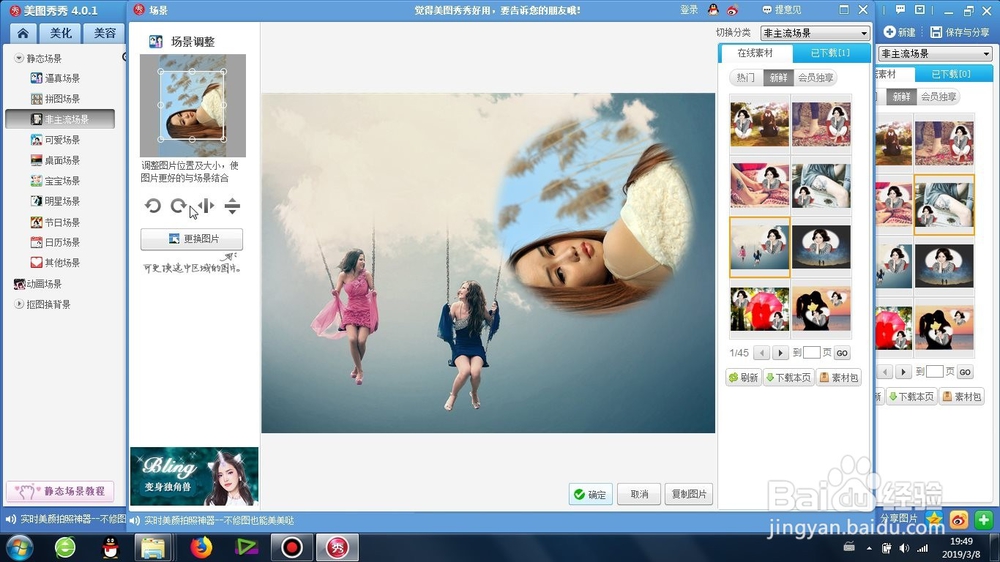Open 素材包 in scene dialog
Screen dimensions: 1000x562
[x=839, y=378]
